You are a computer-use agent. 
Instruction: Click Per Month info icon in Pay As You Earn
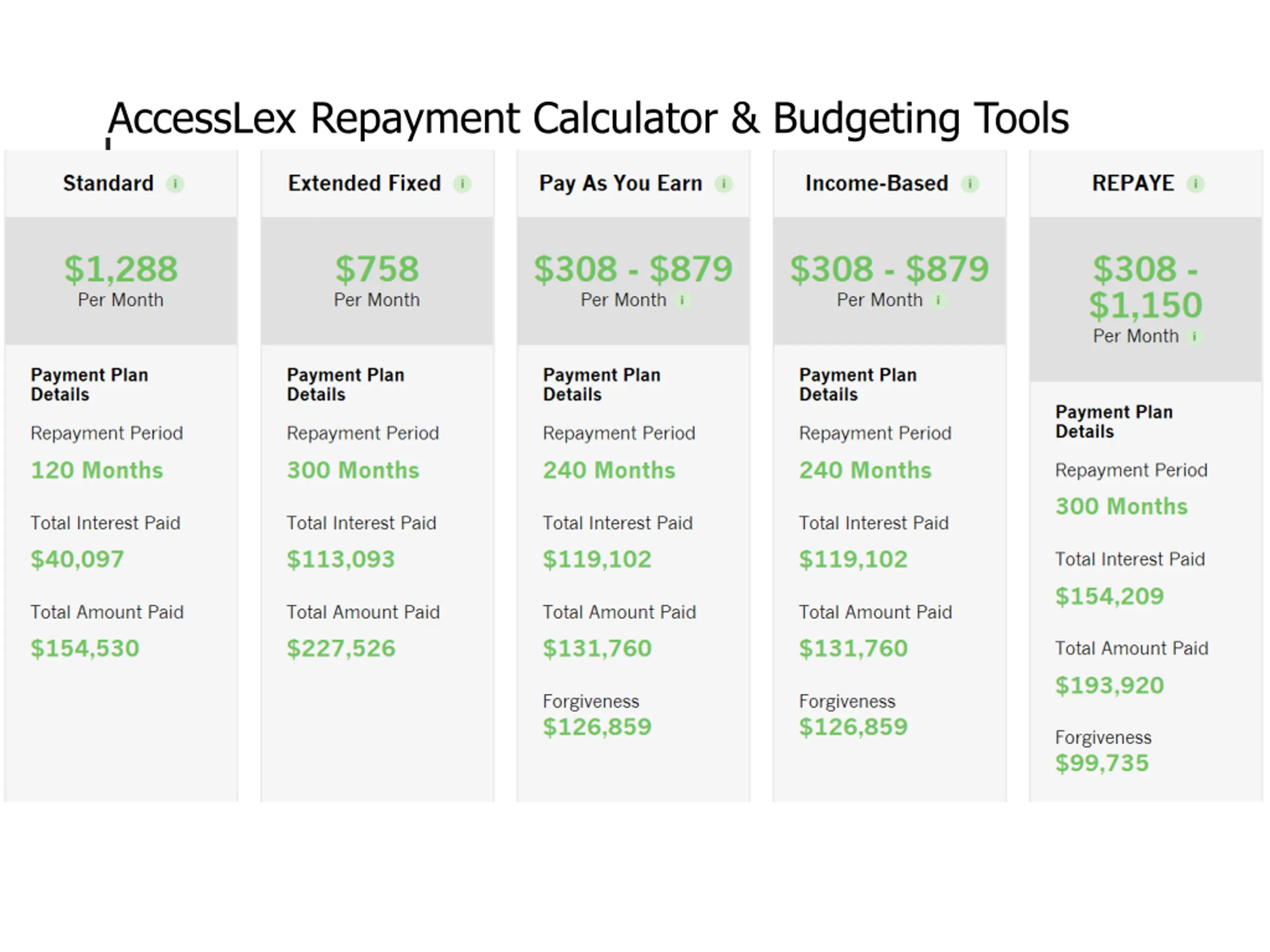(682, 300)
